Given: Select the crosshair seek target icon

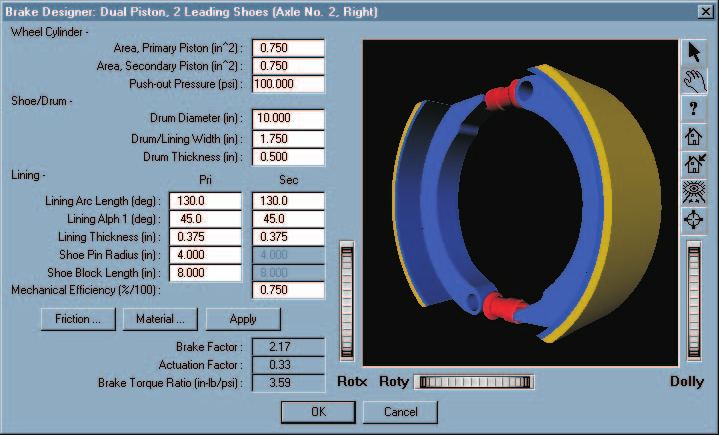Looking at the screenshot, I should click(694, 220).
